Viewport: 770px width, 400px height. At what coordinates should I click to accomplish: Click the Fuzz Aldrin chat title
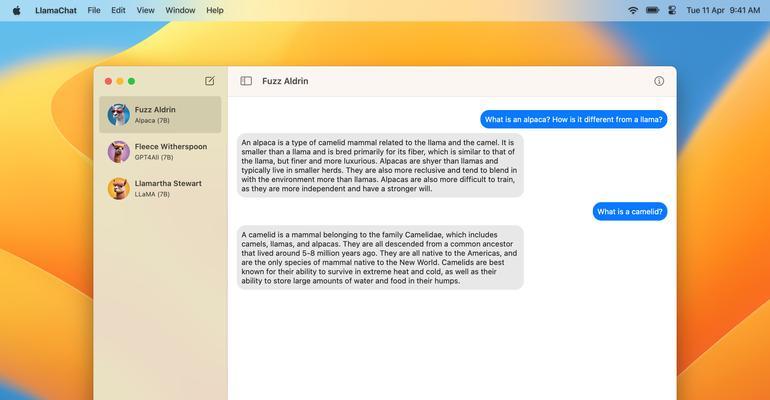[285, 81]
